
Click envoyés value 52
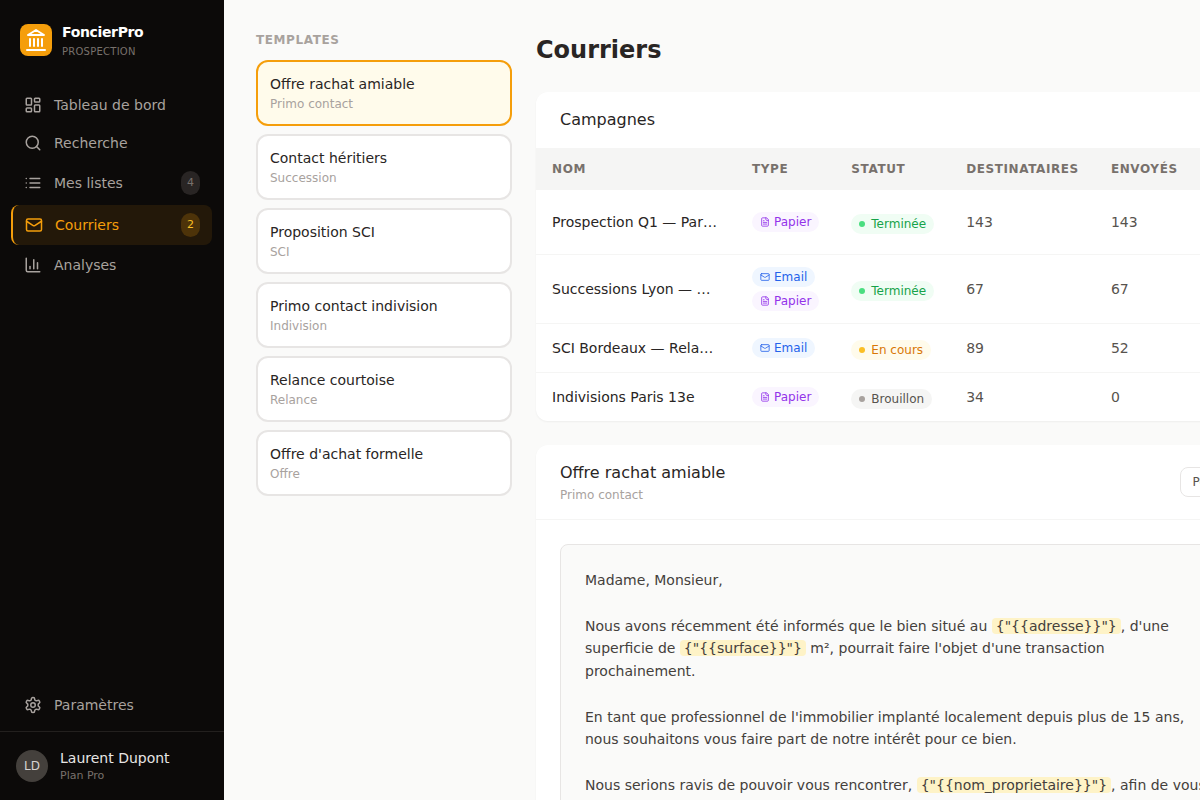pos(1120,348)
